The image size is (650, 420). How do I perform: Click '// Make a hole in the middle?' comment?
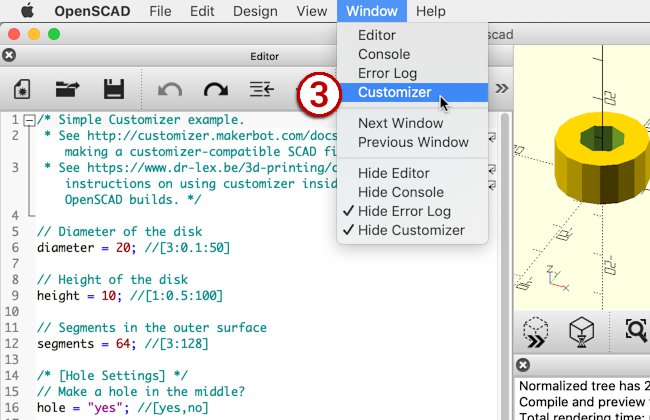click(141, 391)
